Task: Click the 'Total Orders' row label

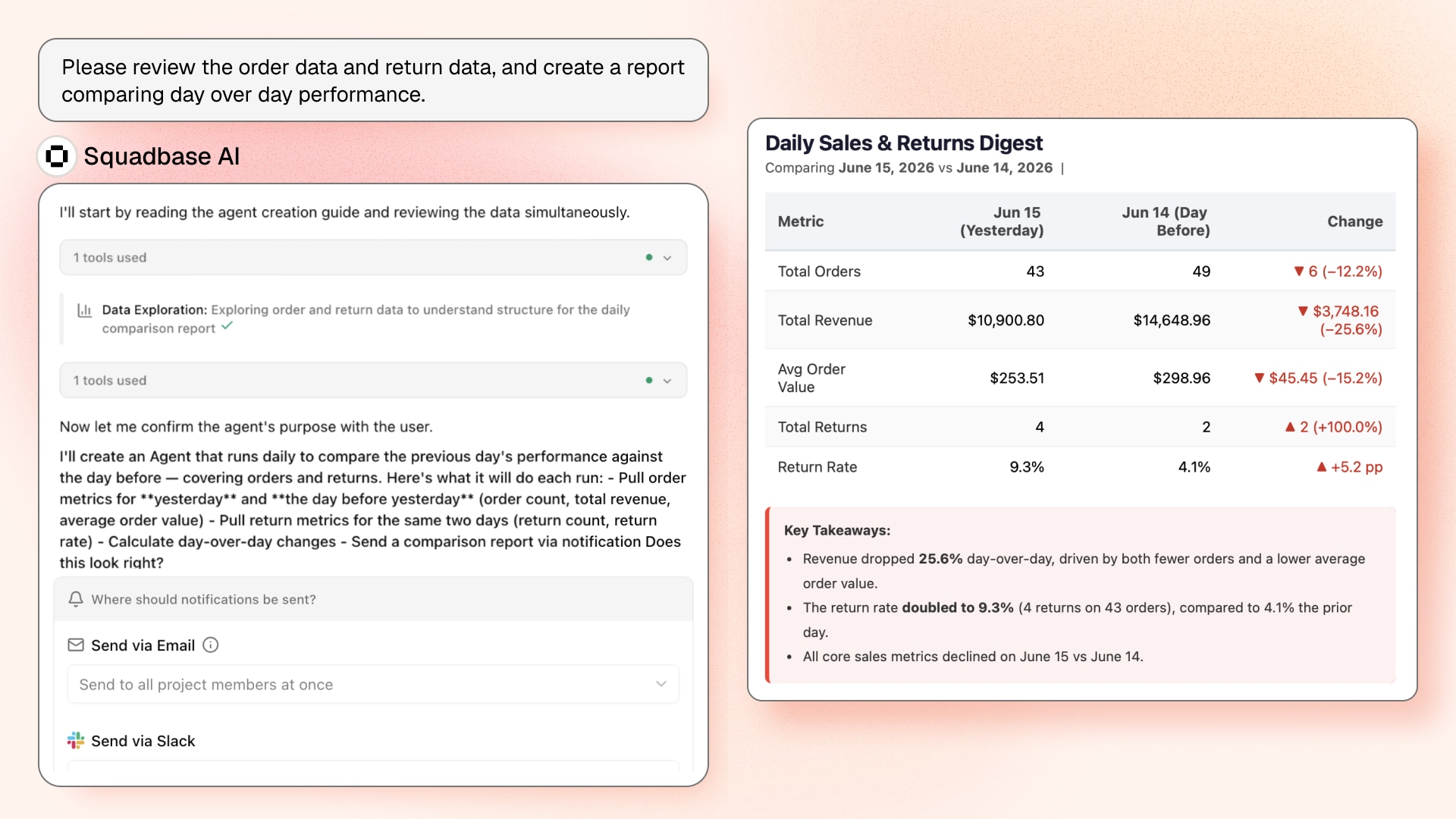Action: [819, 271]
